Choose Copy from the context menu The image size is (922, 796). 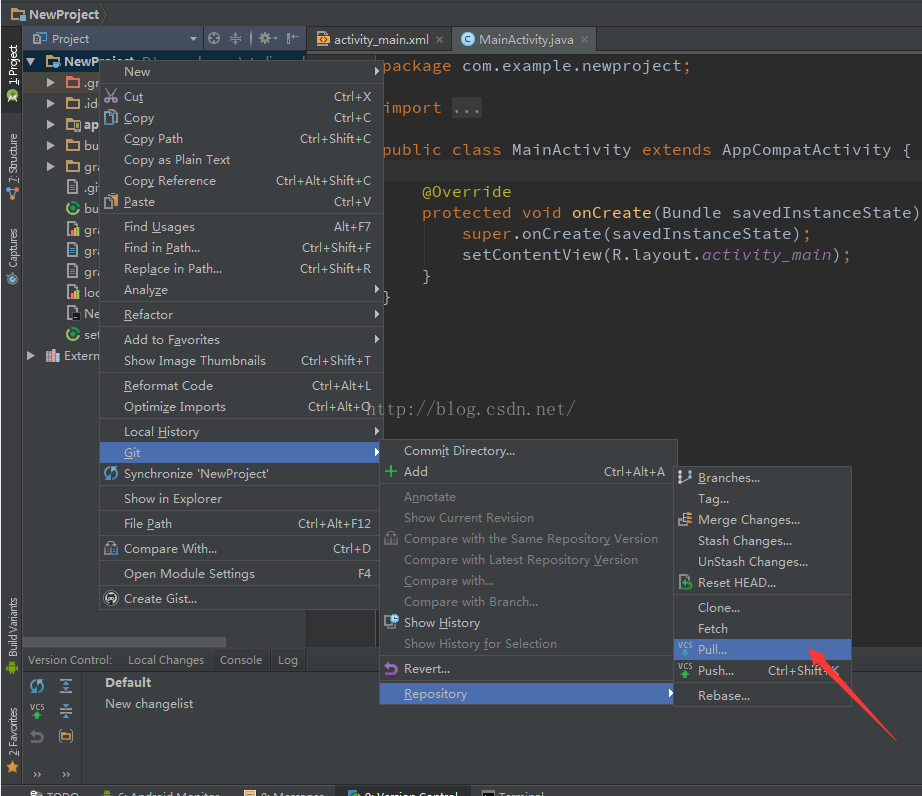point(242,118)
